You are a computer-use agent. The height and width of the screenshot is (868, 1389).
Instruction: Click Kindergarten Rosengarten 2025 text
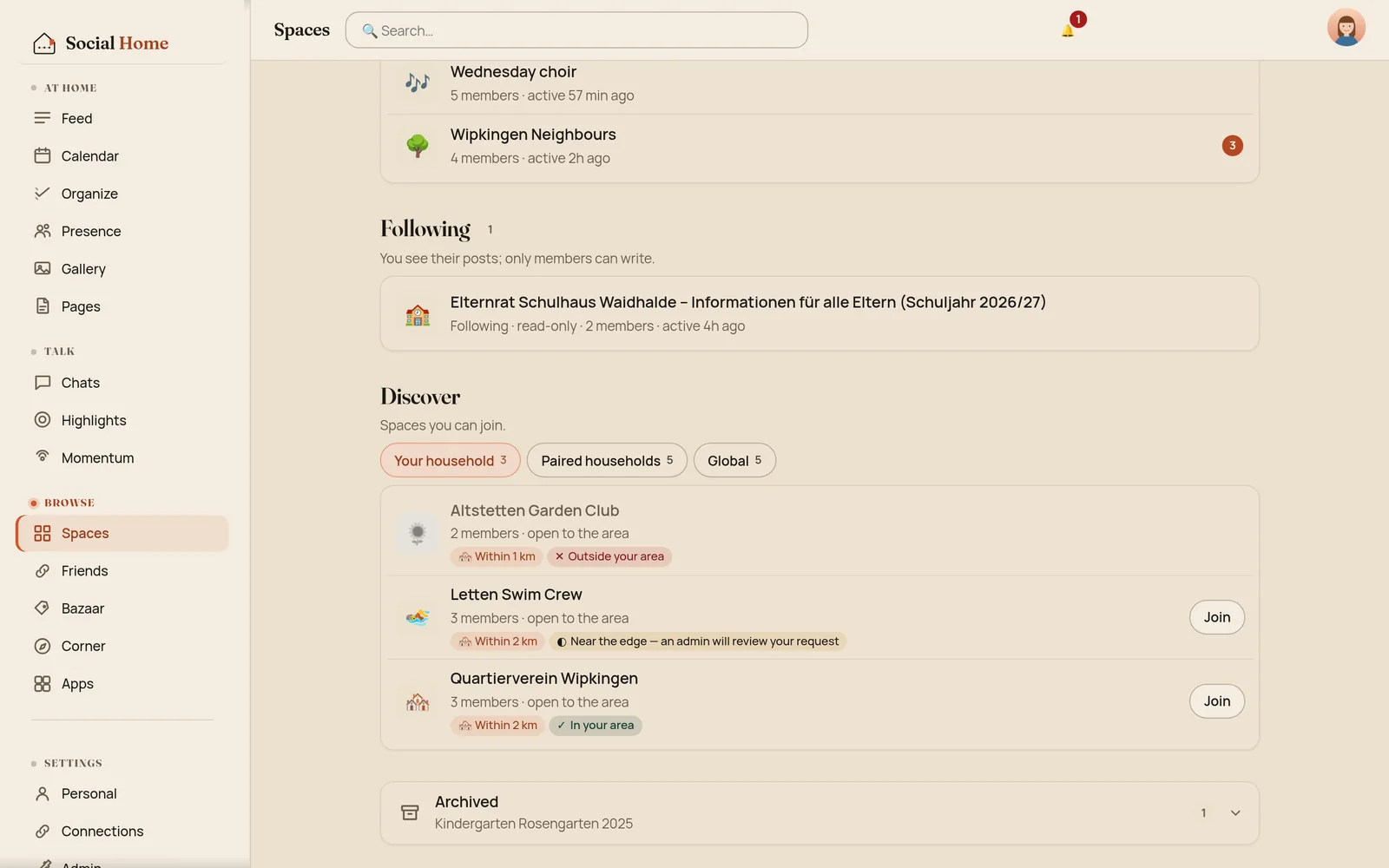[x=533, y=824]
